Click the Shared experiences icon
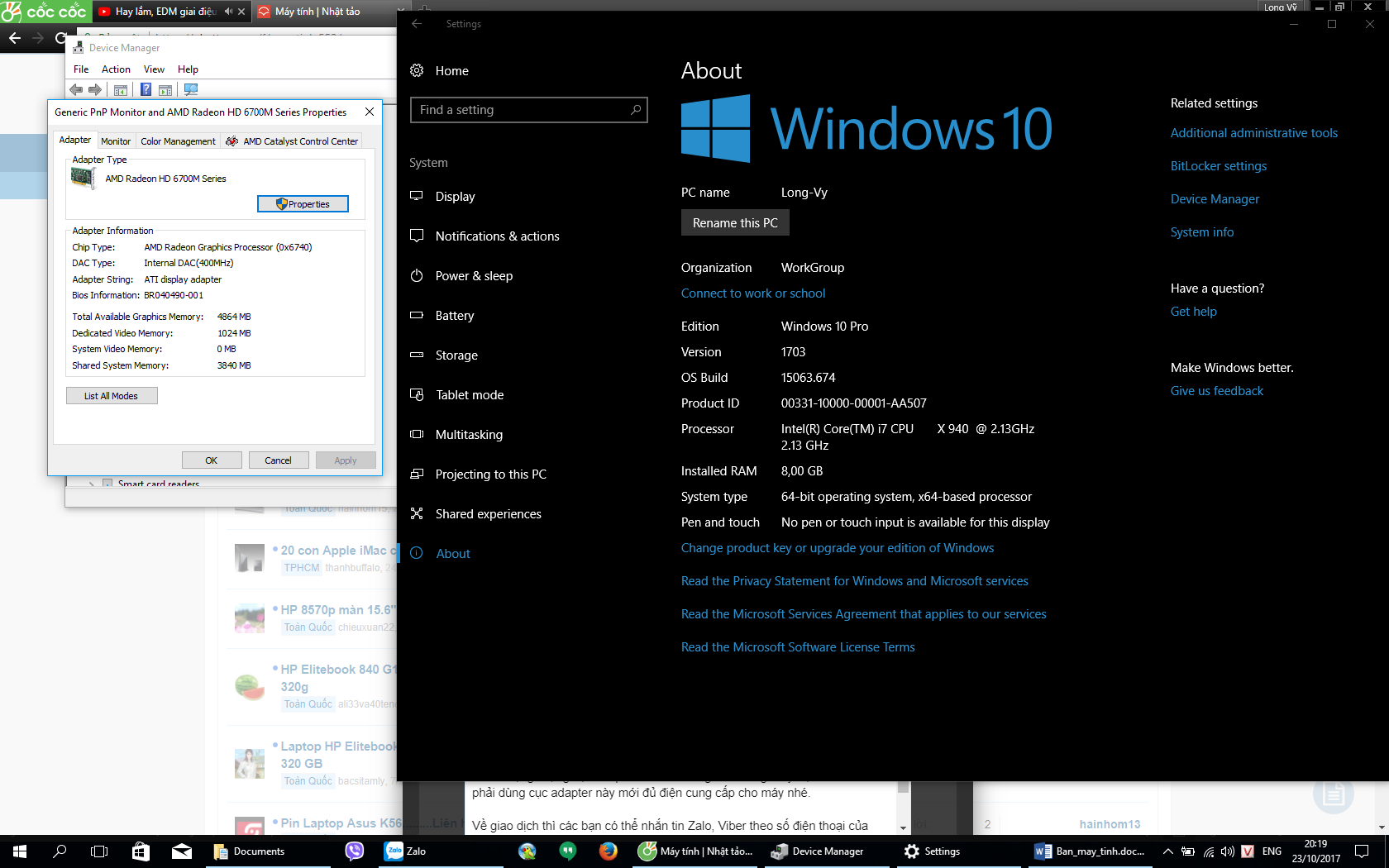 pyautogui.click(x=417, y=514)
